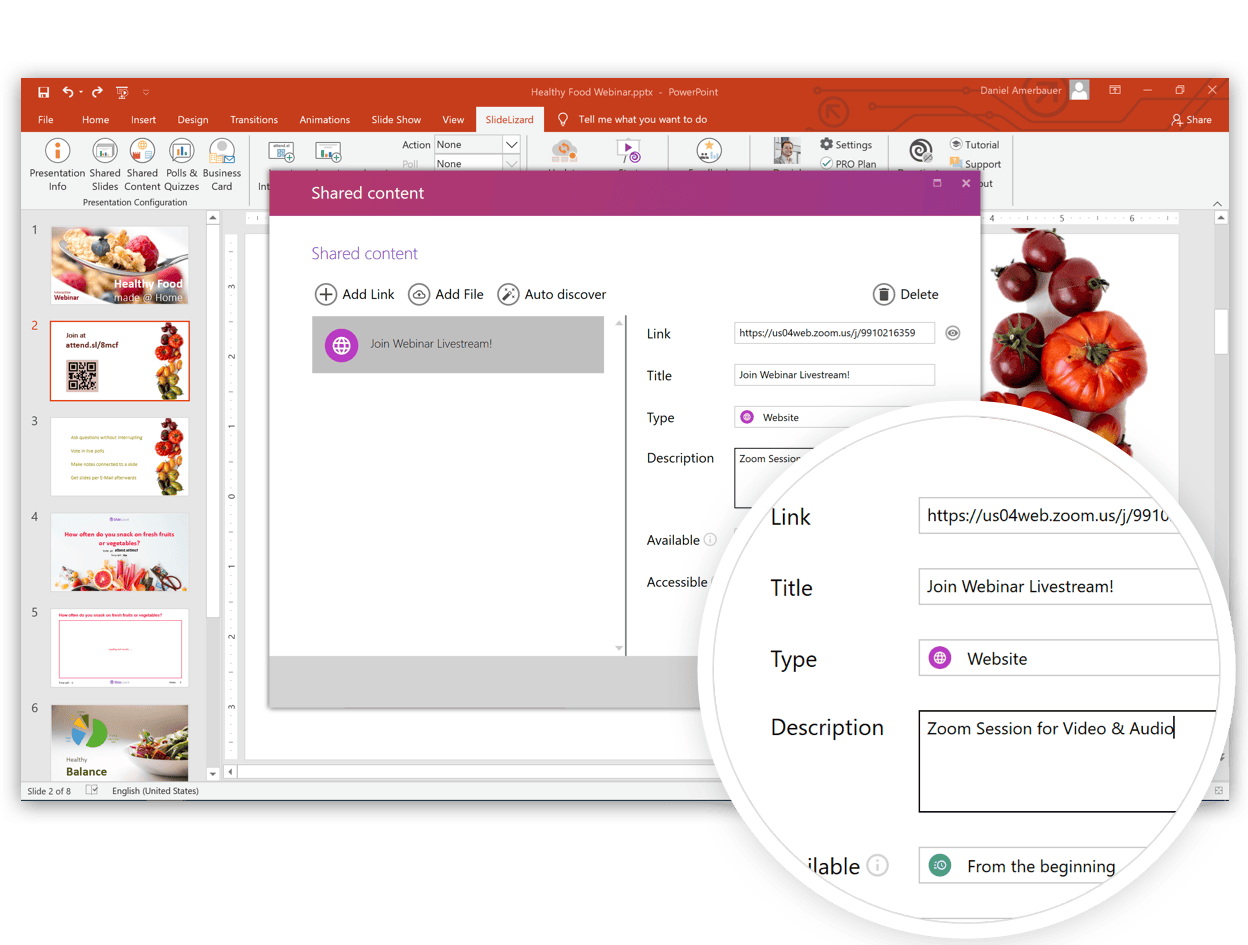1248x945 pixels.
Task: Expand the Action dropdown in the ribbon
Action: click(511, 145)
